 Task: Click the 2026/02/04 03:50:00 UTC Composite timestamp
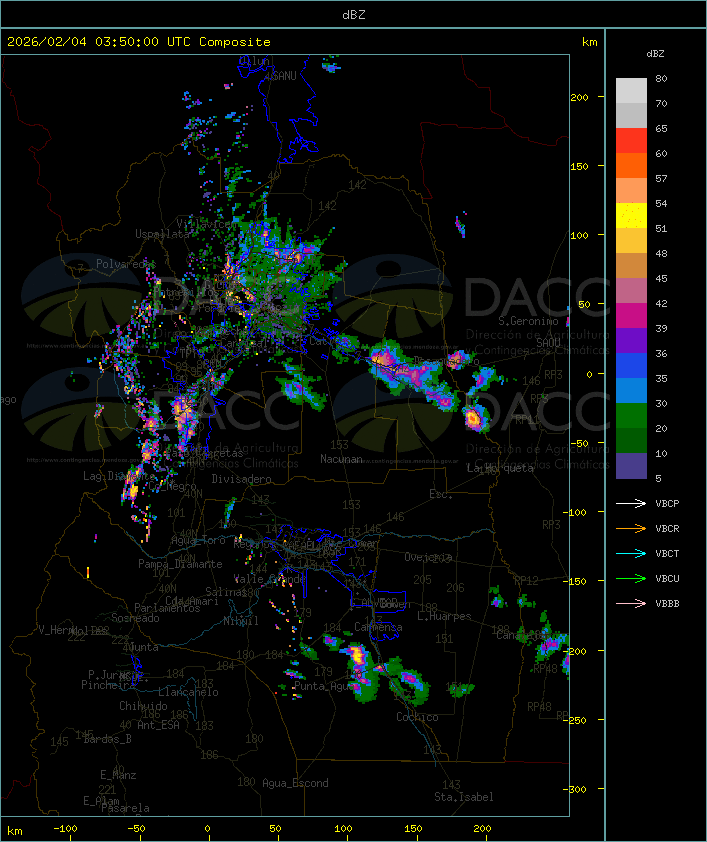(139, 42)
